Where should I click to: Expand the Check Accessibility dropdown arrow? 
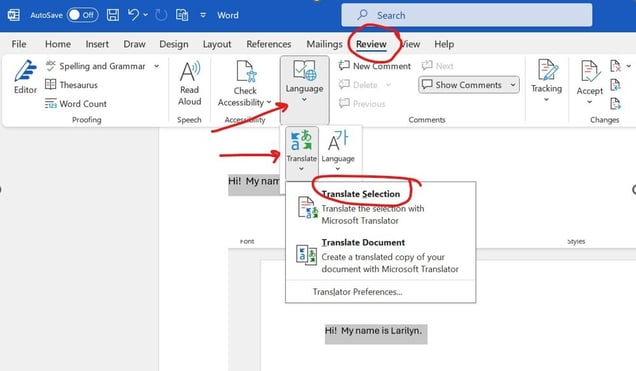click(x=269, y=102)
